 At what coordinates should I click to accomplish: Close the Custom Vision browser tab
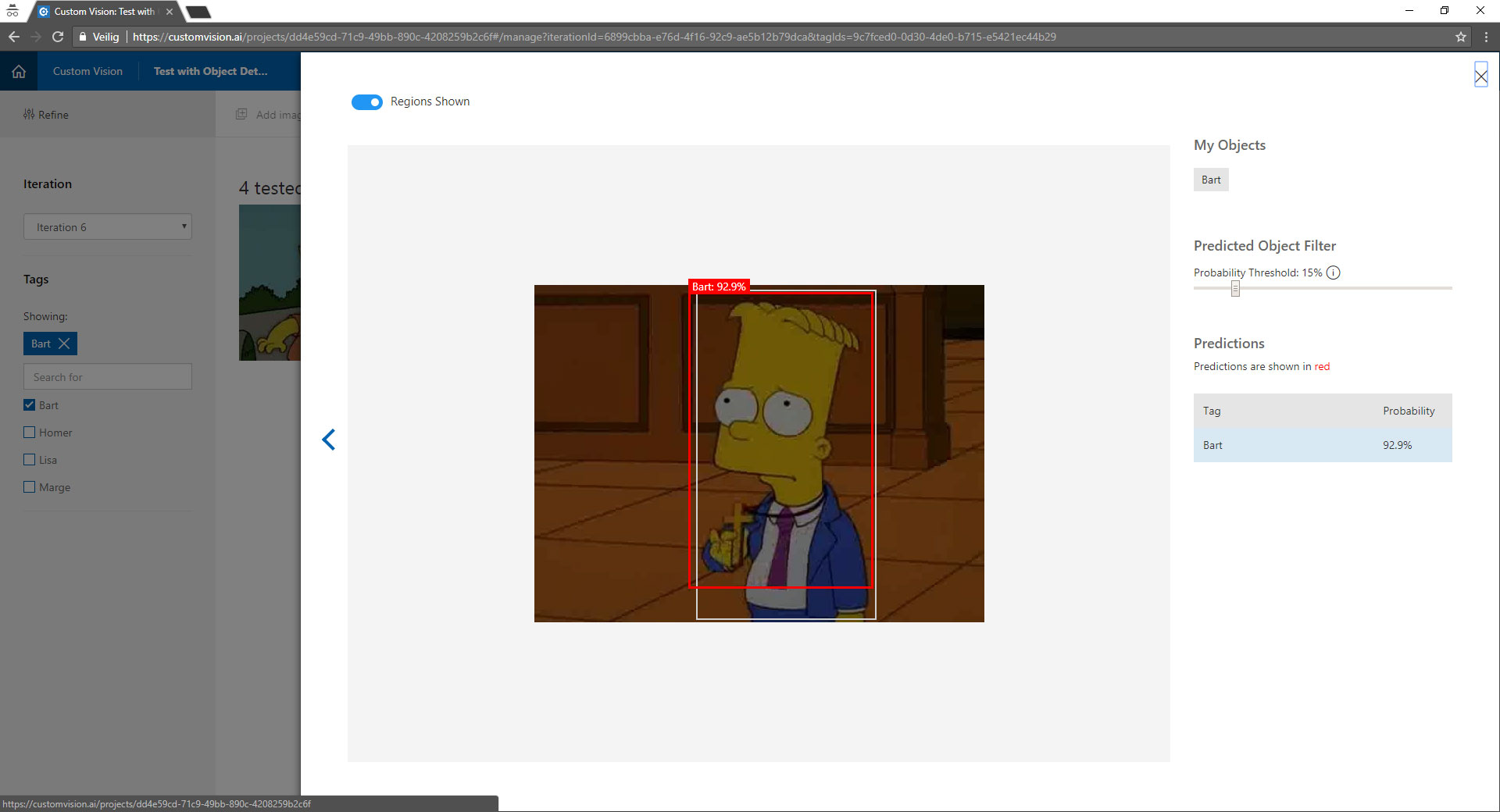[x=170, y=12]
